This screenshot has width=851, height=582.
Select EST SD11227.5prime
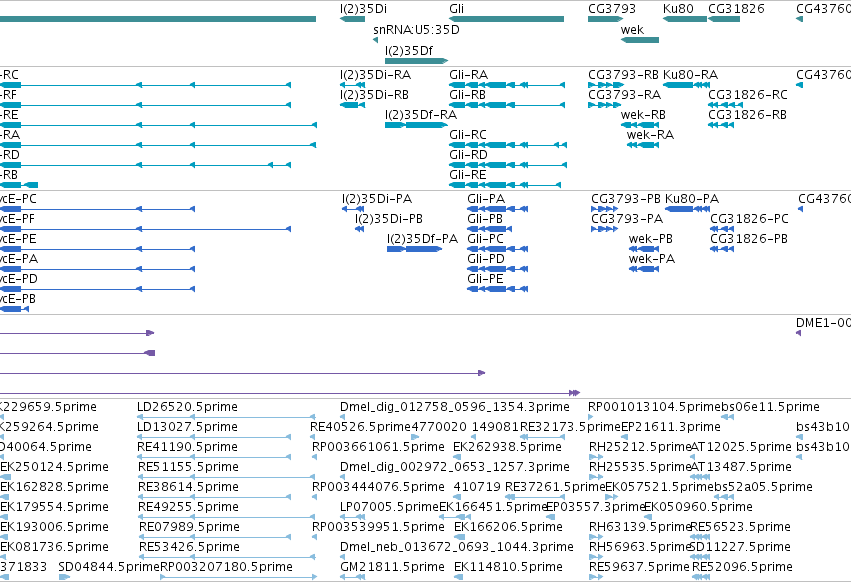pyautogui.click(x=739, y=547)
